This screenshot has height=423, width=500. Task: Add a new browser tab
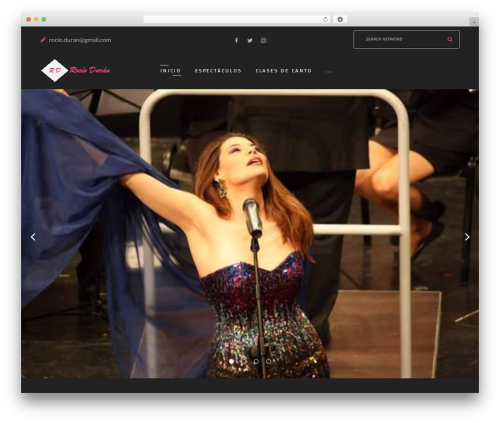click(x=474, y=22)
